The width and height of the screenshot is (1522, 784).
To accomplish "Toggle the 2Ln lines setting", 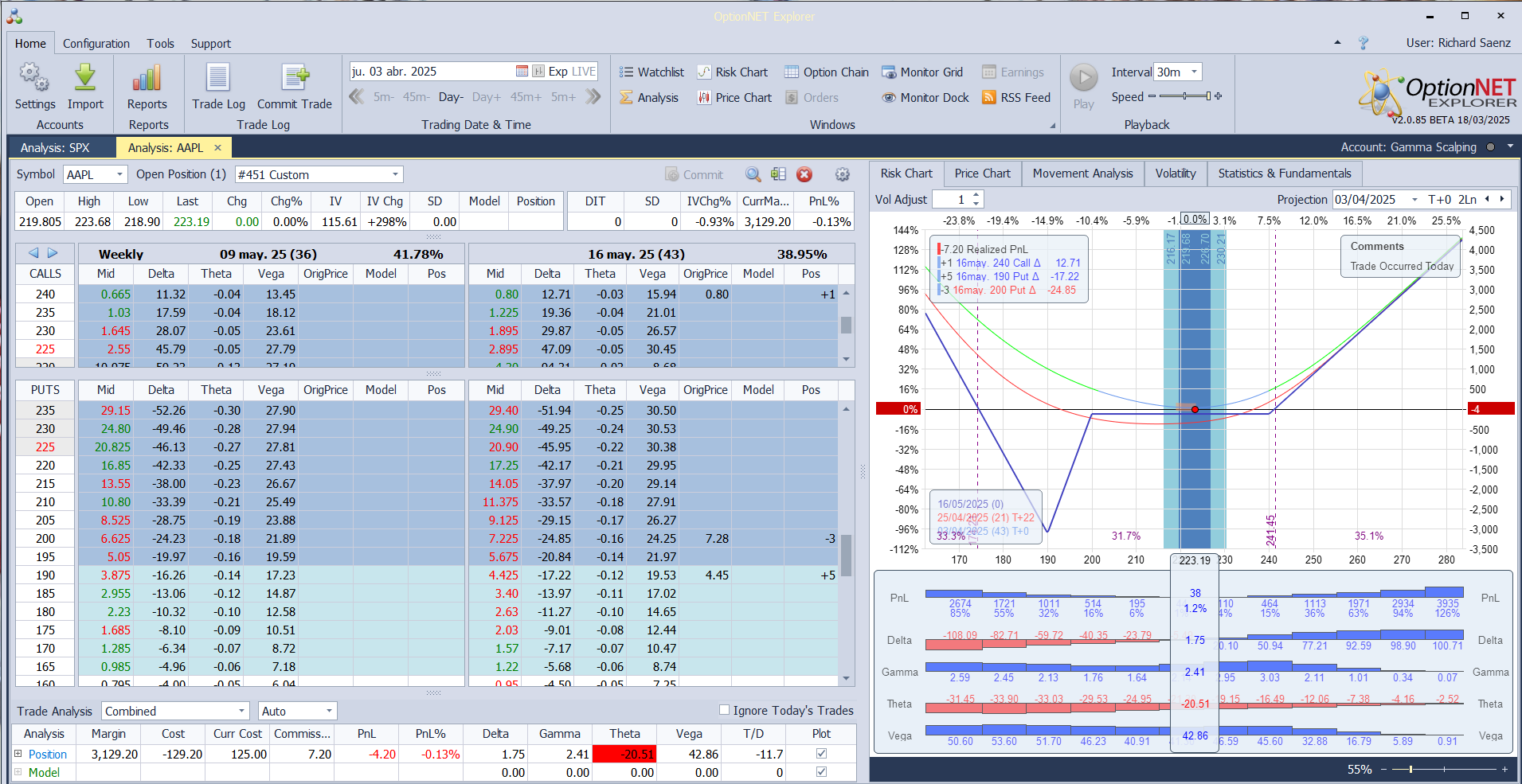I will 1468,200.
